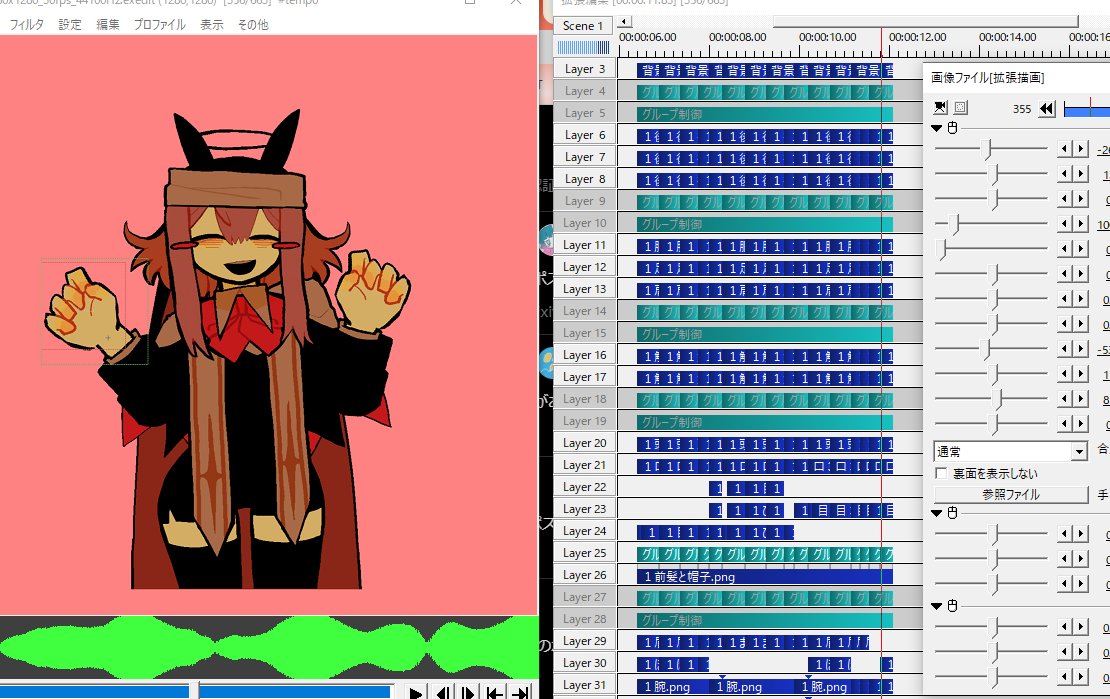Collapse the section triangle below 参照ファイル
The width and height of the screenshot is (1110, 699).
point(937,513)
